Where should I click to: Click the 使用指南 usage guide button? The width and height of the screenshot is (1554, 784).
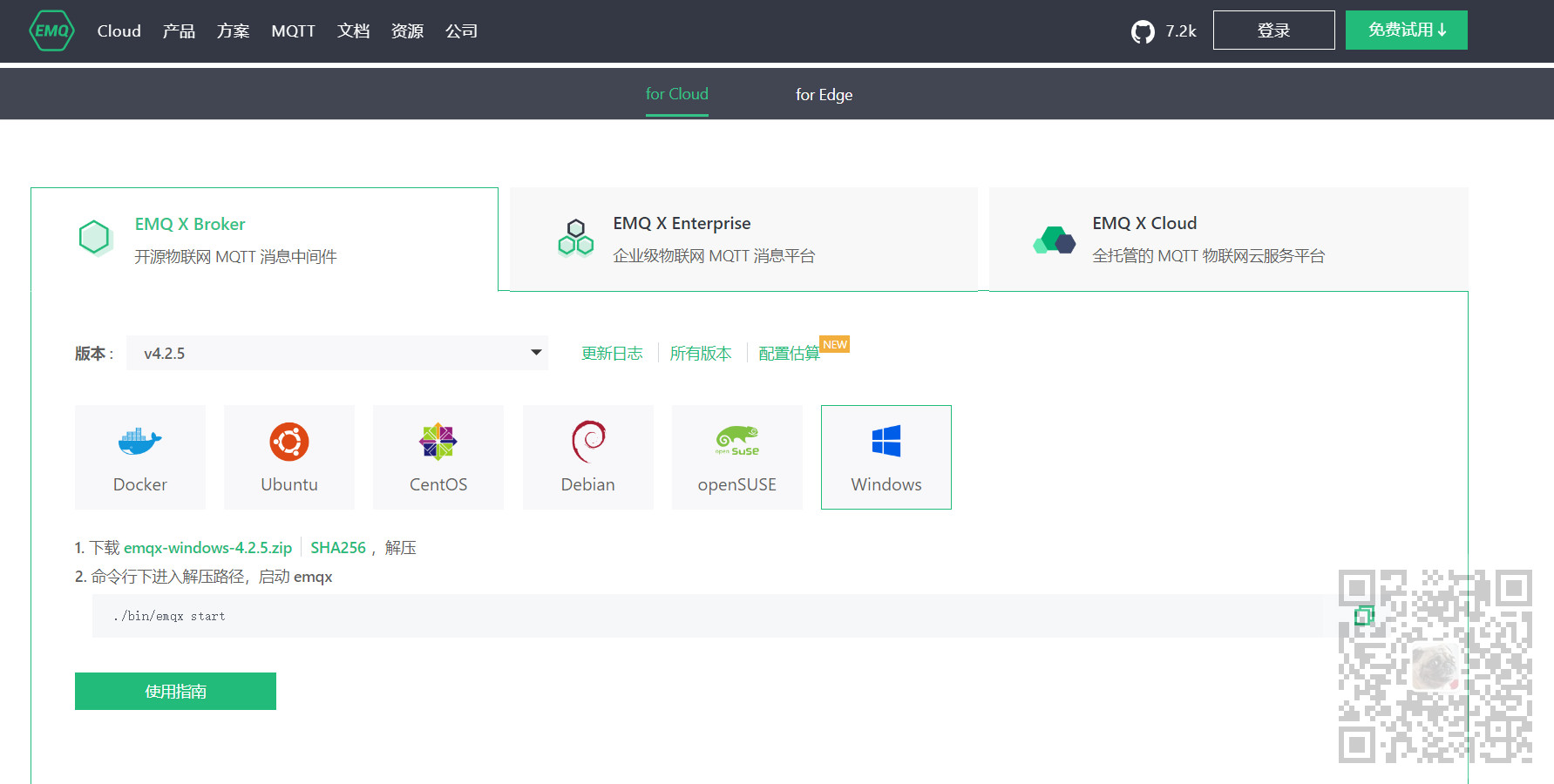pyautogui.click(x=175, y=691)
